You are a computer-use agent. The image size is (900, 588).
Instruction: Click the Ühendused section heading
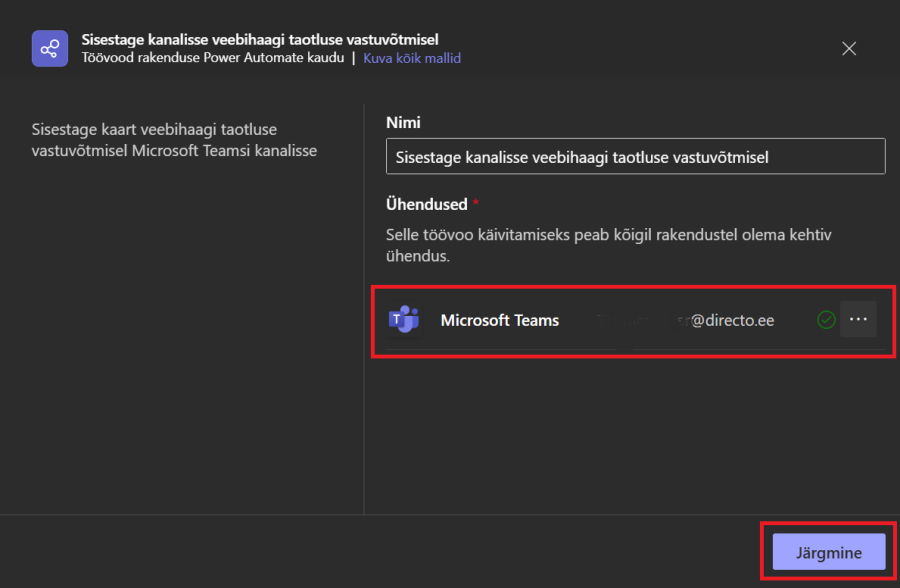pyautogui.click(x=426, y=204)
